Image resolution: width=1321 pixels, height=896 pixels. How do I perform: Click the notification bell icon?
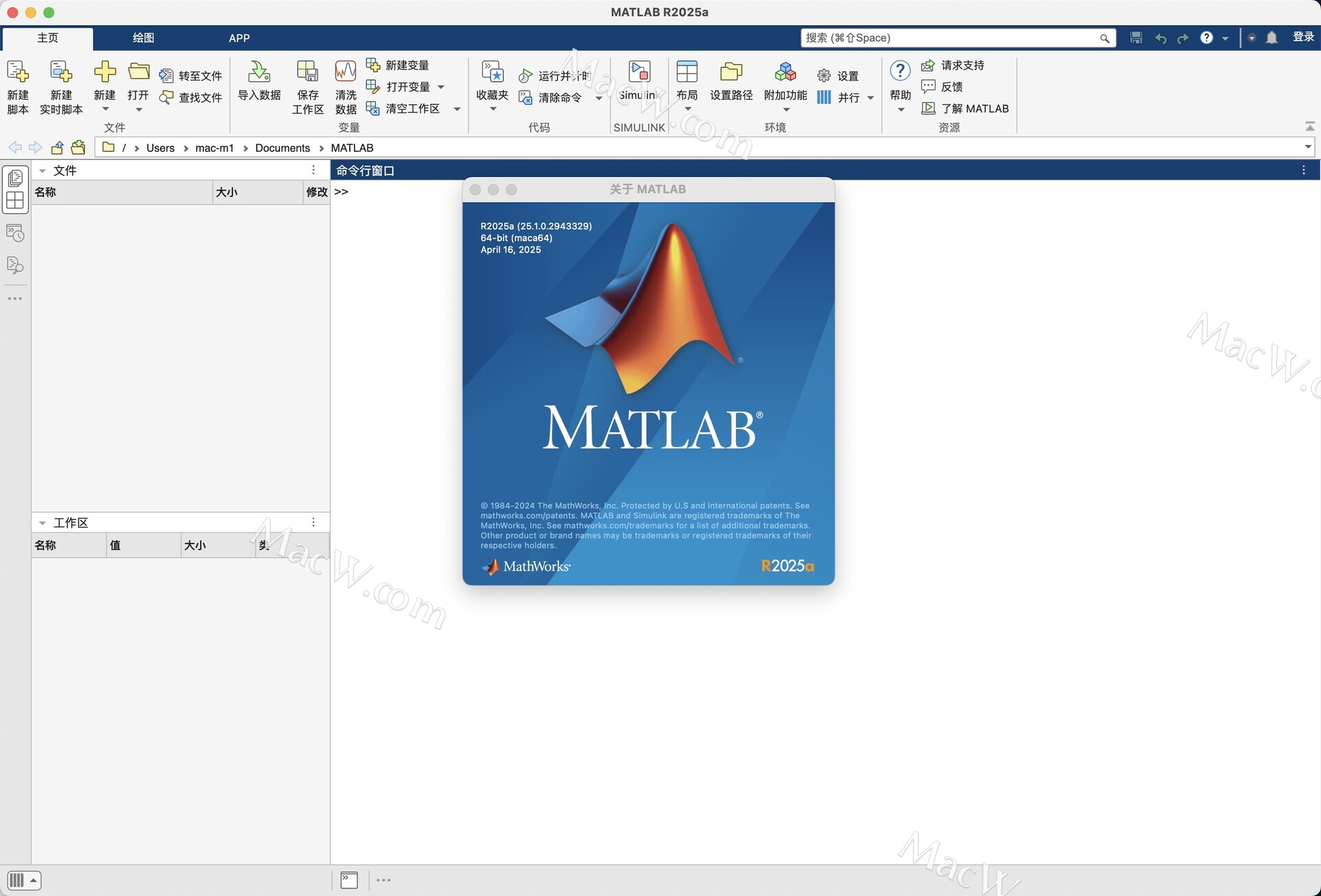click(1271, 38)
